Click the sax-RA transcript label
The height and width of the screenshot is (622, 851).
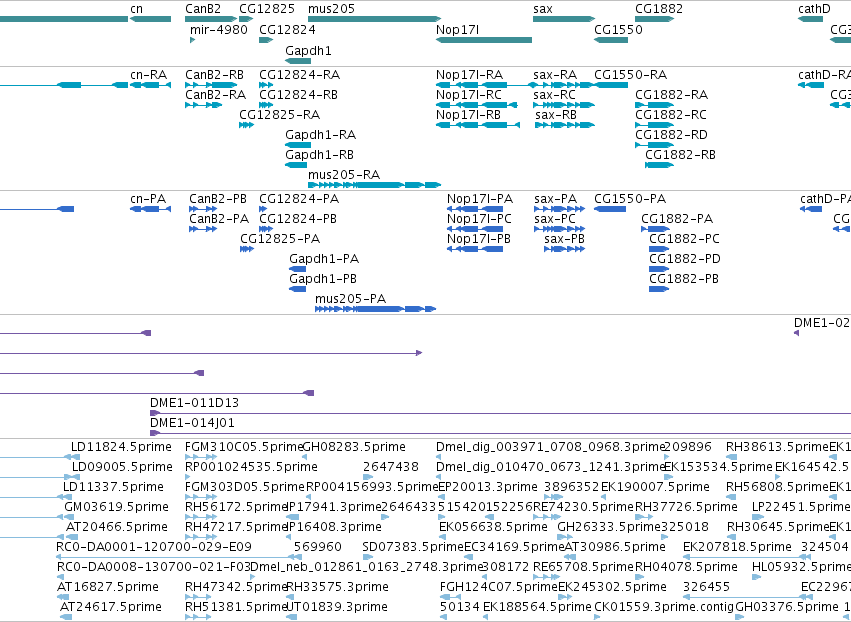tap(555, 75)
